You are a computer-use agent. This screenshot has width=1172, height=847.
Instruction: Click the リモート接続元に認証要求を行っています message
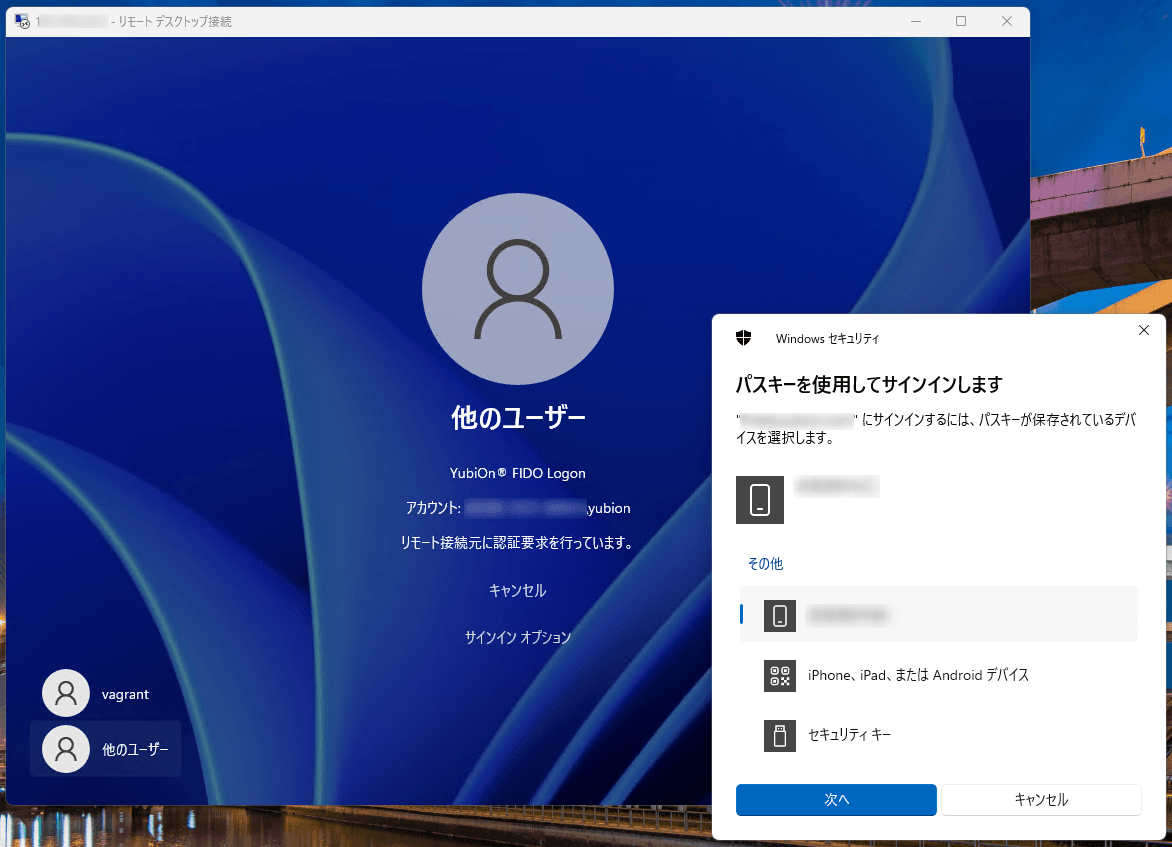(x=517, y=543)
